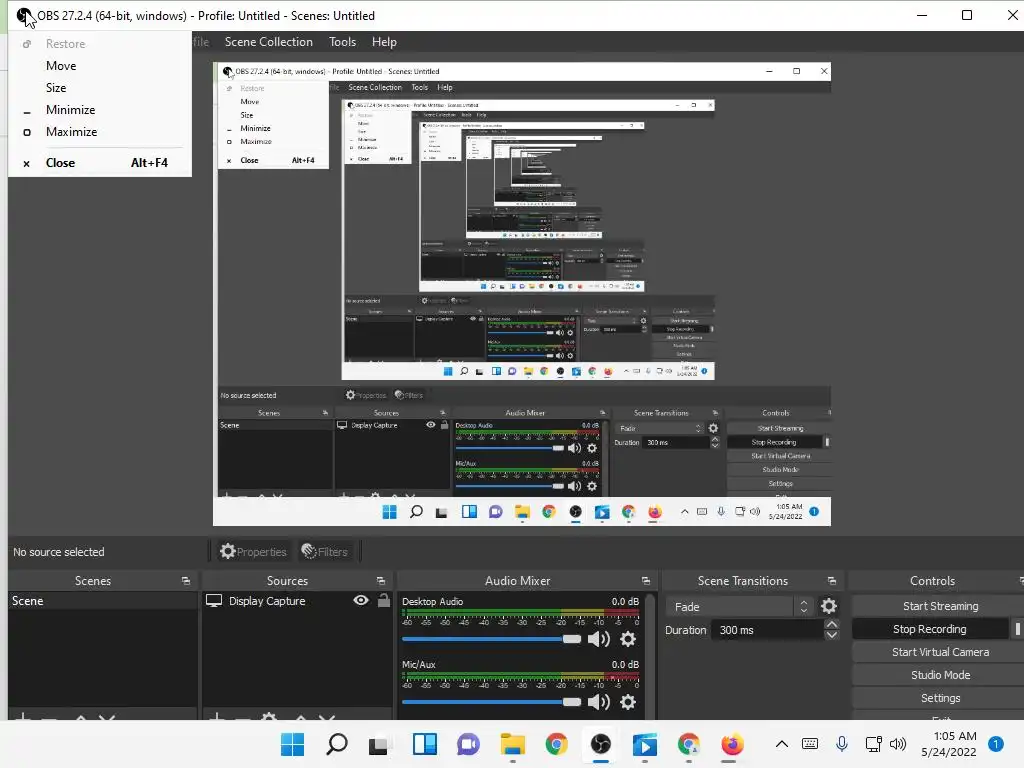Open the video player taskbar icon
1024x768 pixels.
click(x=645, y=744)
